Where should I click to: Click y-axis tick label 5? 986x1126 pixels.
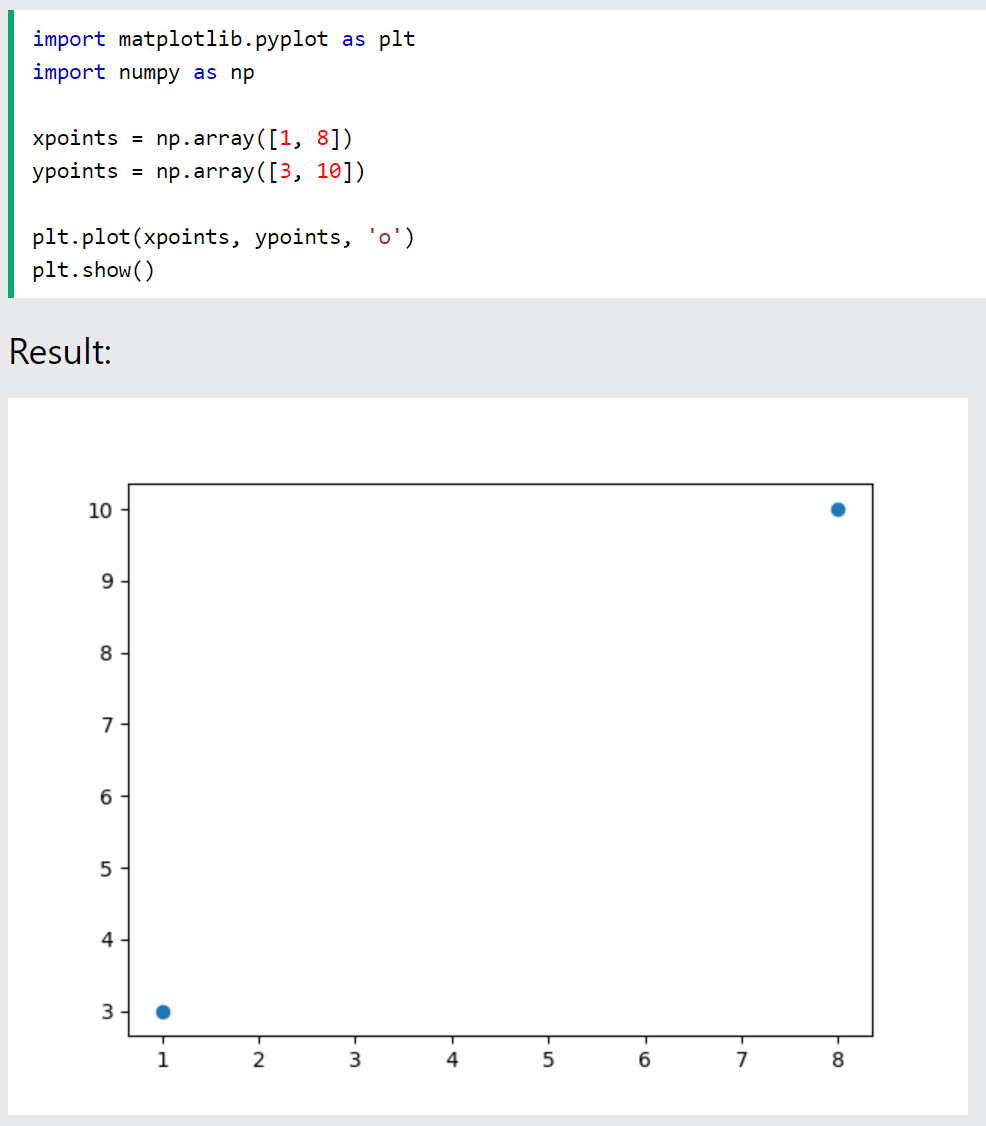[107, 869]
